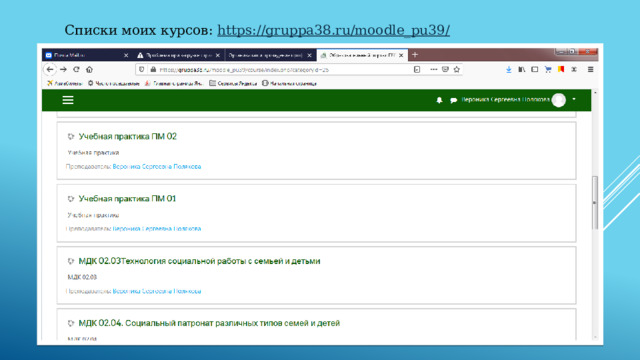Open the Авиабилеты bookmark

(64, 83)
